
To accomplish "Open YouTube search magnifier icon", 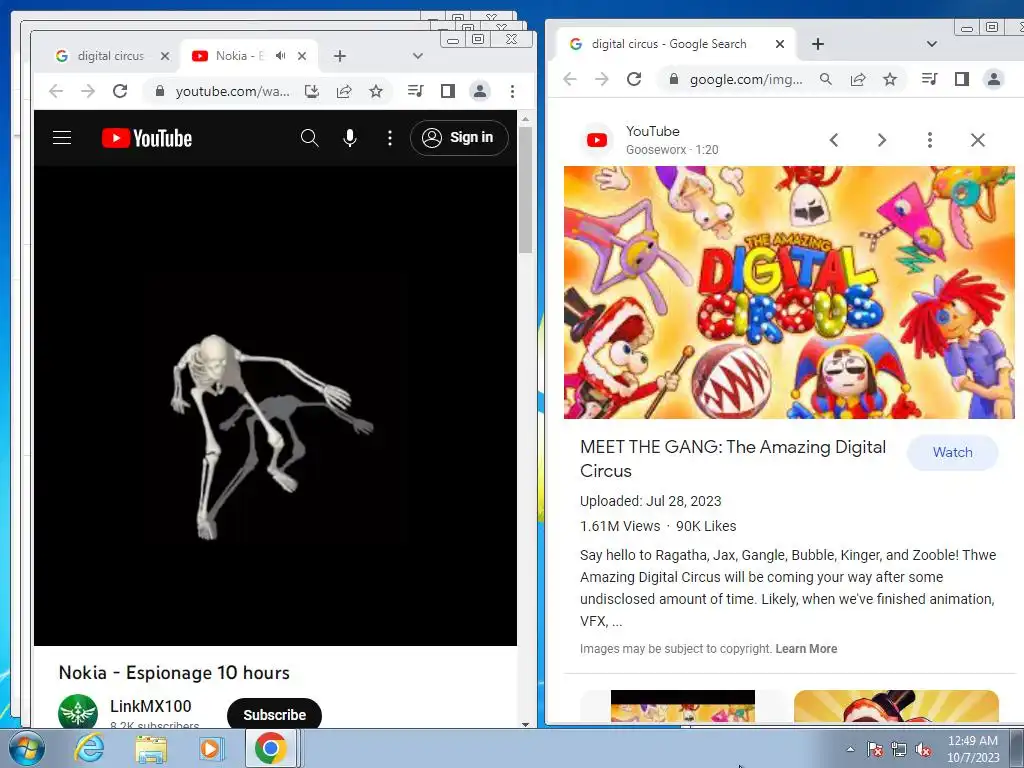I will (x=310, y=138).
